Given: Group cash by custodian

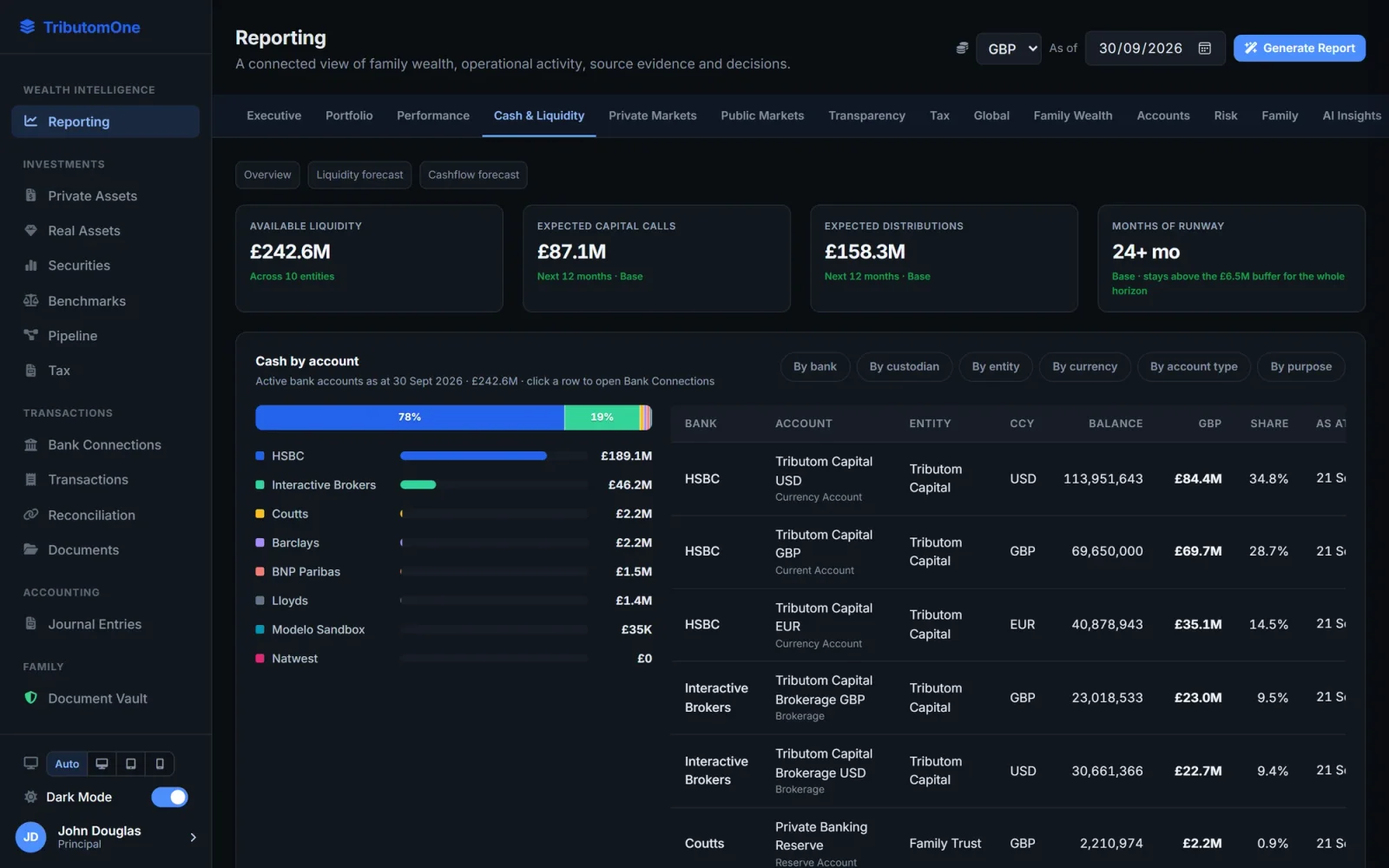Looking at the screenshot, I should click(905, 366).
